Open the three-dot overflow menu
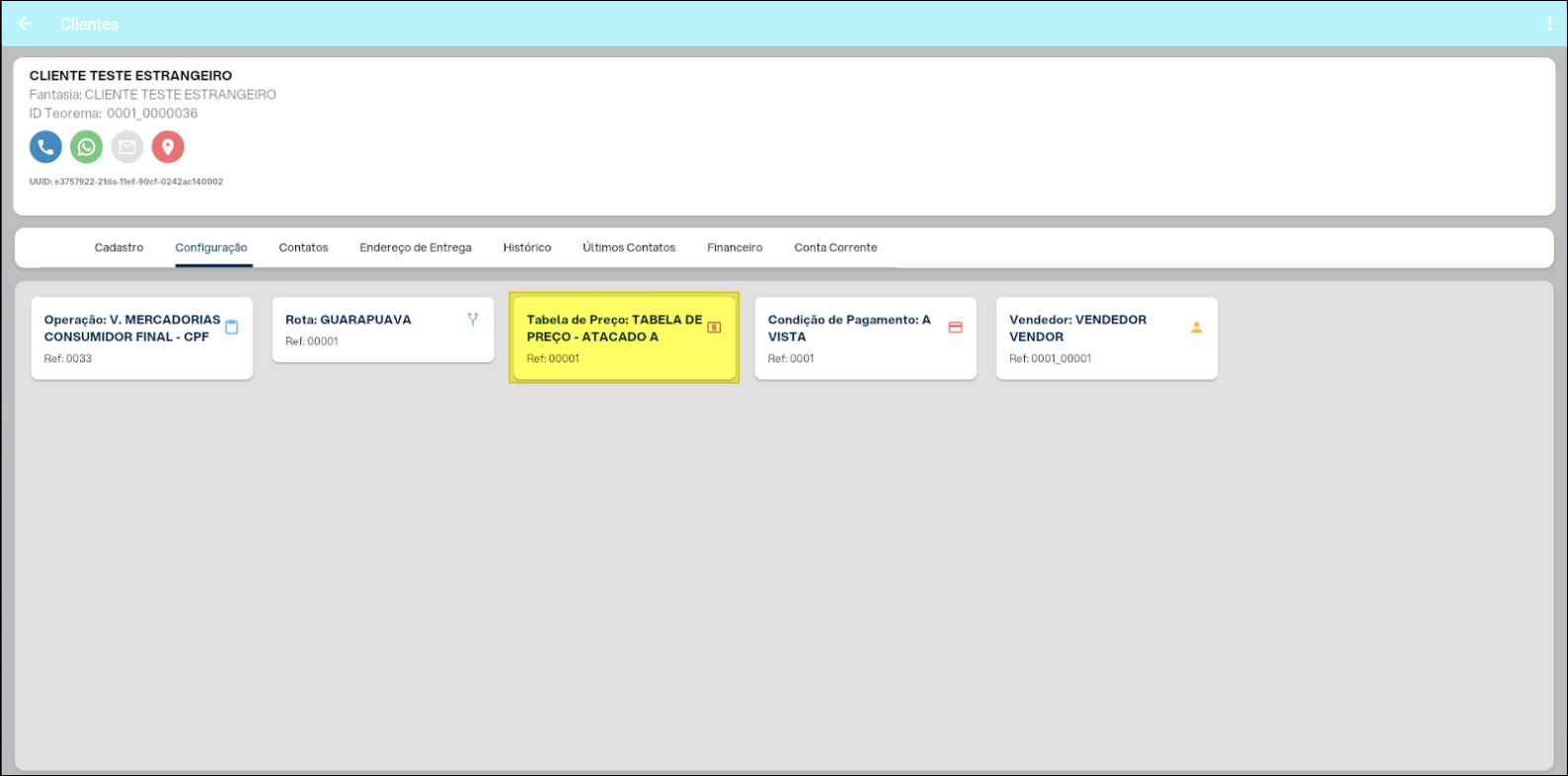 (x=1548, y=24)
